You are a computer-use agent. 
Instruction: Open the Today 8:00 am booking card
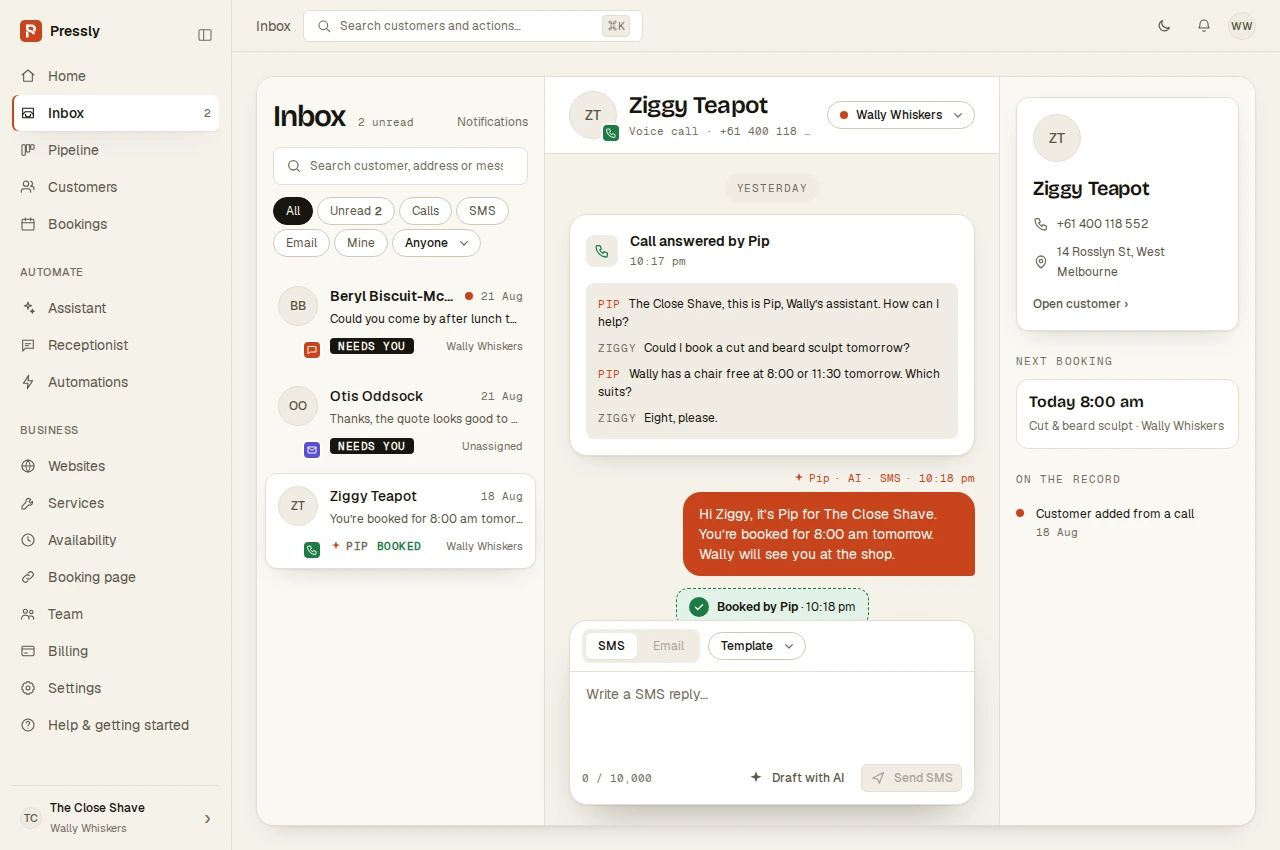coord(1127,414)
